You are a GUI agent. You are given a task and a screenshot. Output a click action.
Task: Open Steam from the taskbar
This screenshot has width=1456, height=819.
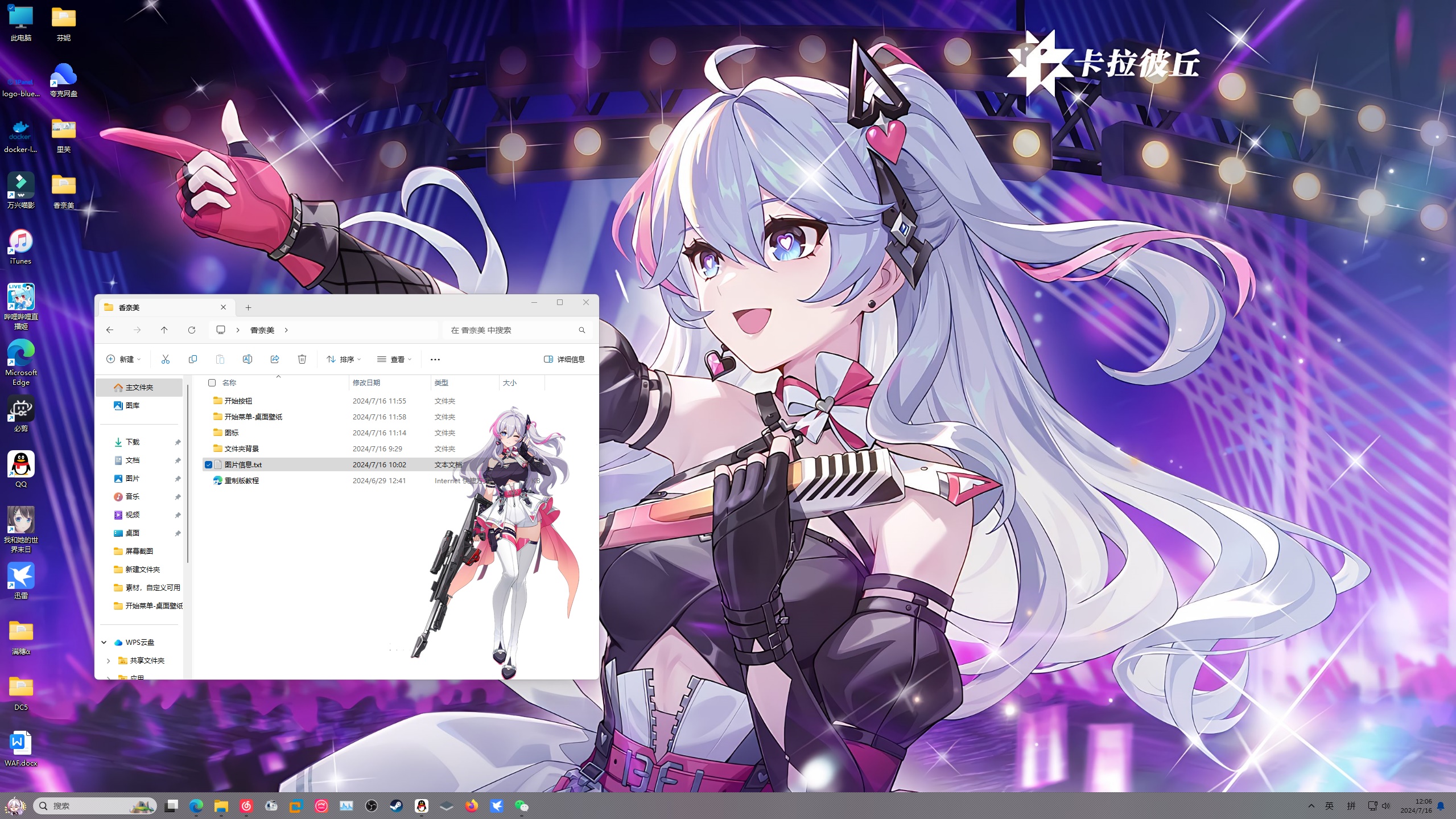(x=396, y=806)
